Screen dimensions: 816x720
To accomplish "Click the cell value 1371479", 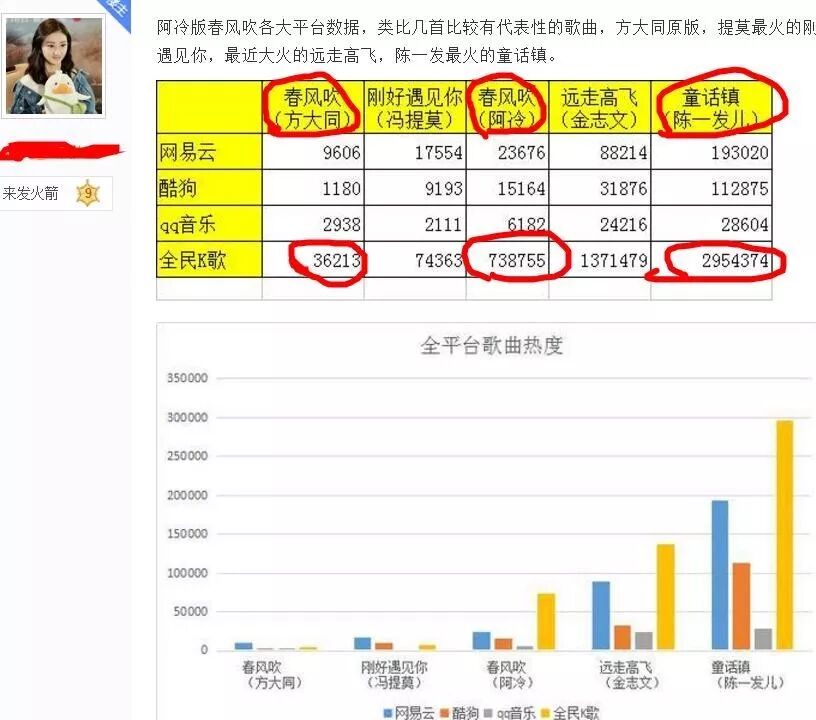I will click(614, 260).
